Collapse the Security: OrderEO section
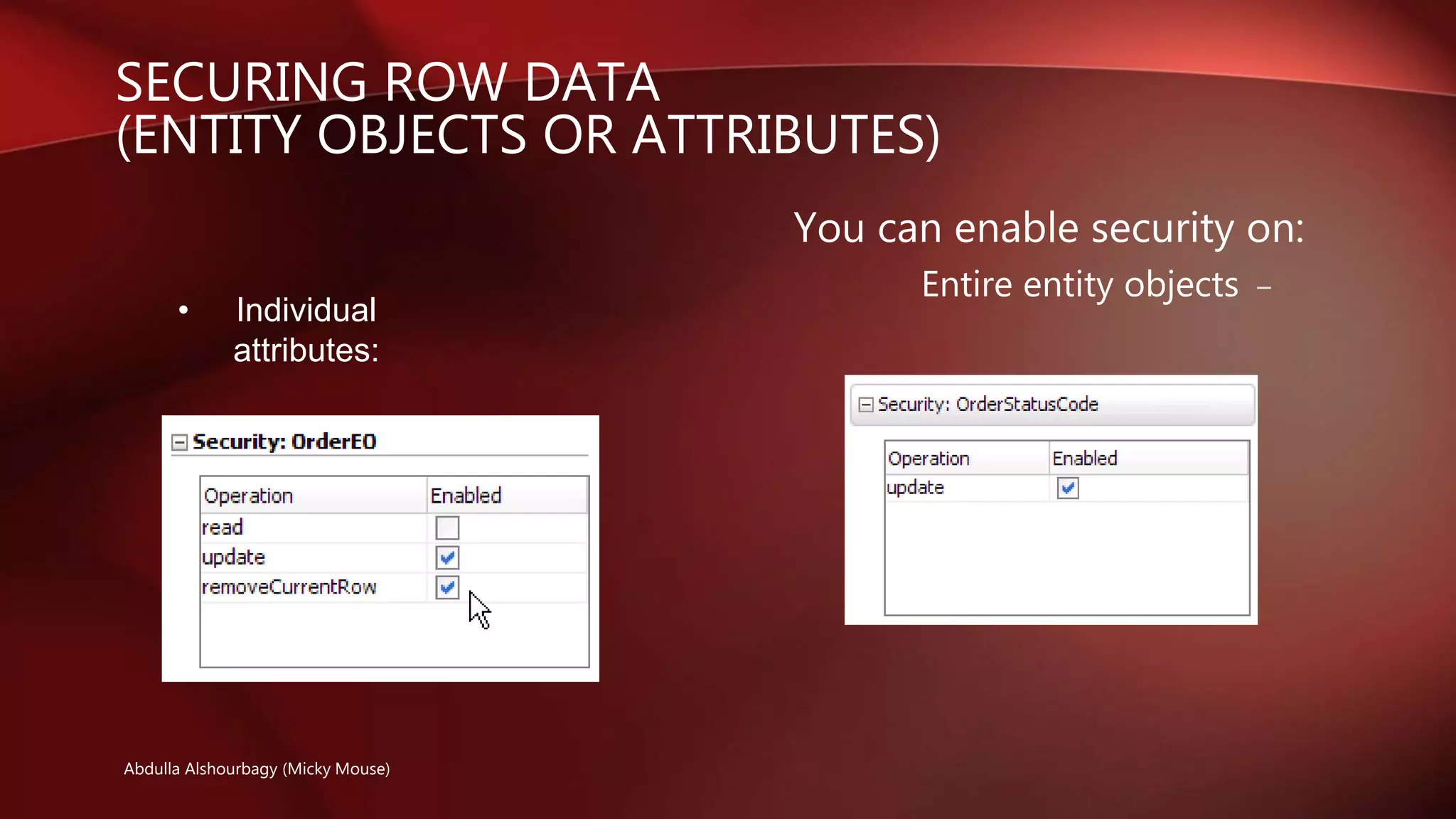1456x819 pixels. [179, 442]
